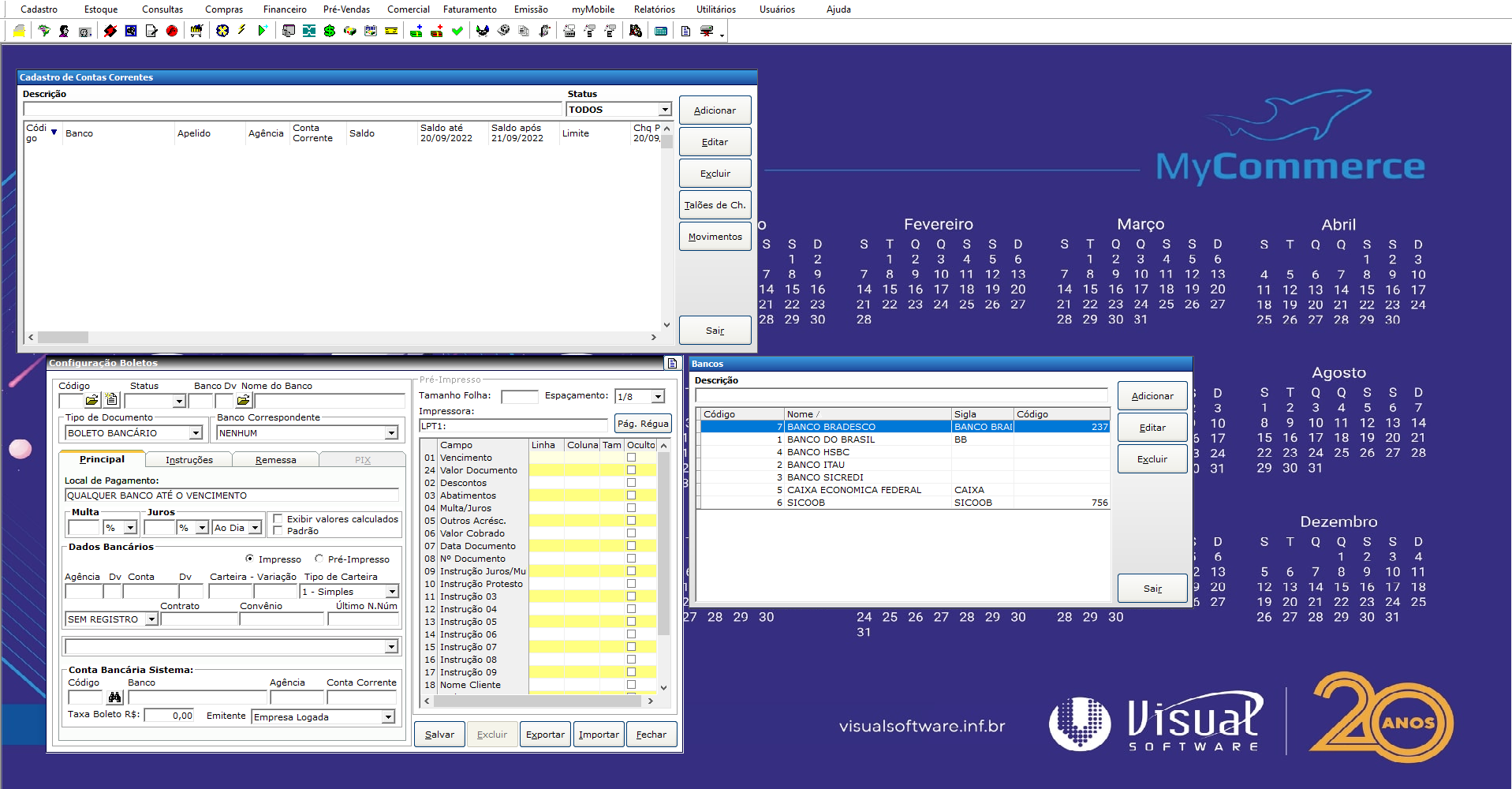Select the Impresso radio button
Viewport: 1512px width, 789px height.
pos(249,559)
